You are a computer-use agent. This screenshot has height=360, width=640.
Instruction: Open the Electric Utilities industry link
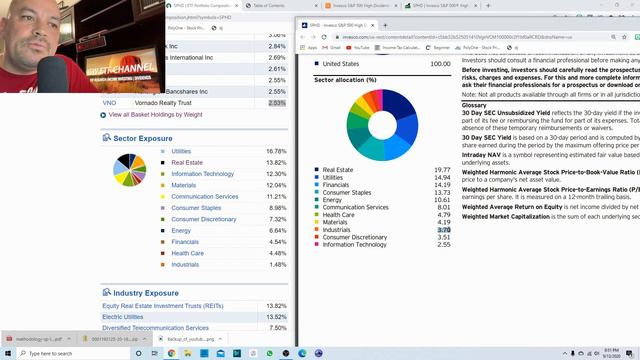[122, 317]
